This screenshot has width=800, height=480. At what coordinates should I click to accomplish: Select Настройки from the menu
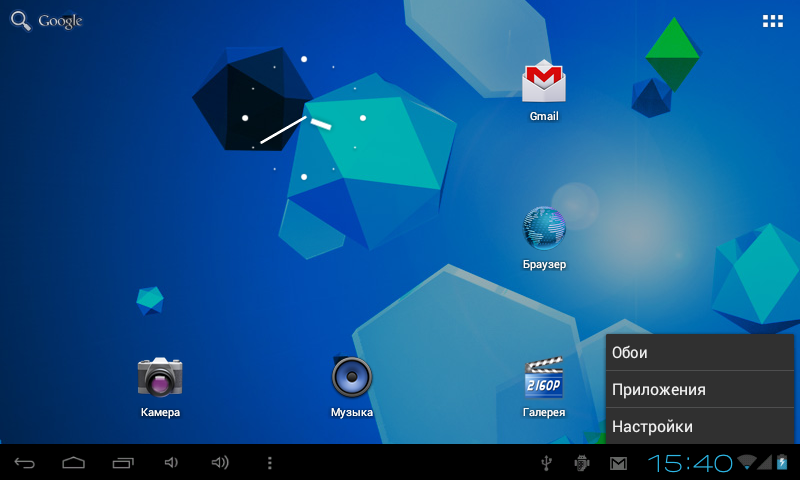(x=699, y=426)
